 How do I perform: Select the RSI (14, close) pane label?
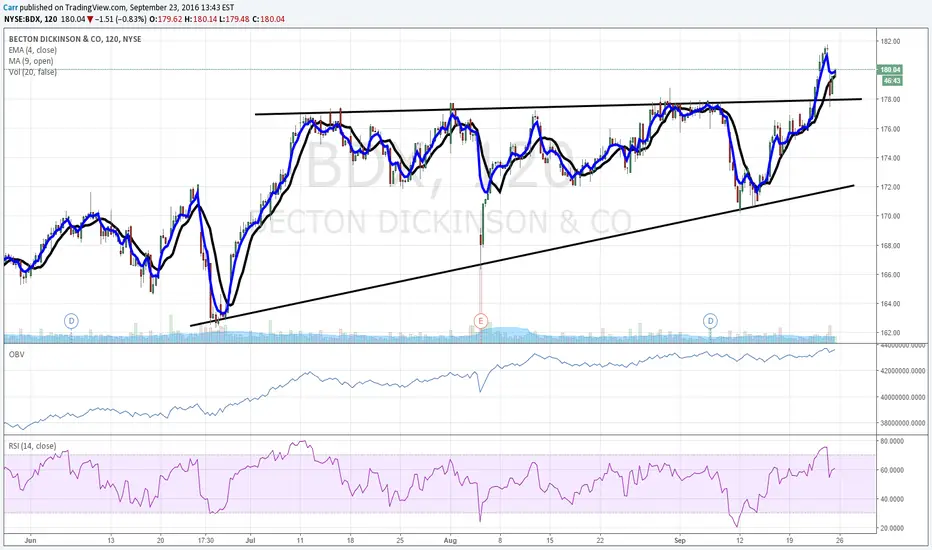coord(32,446)
